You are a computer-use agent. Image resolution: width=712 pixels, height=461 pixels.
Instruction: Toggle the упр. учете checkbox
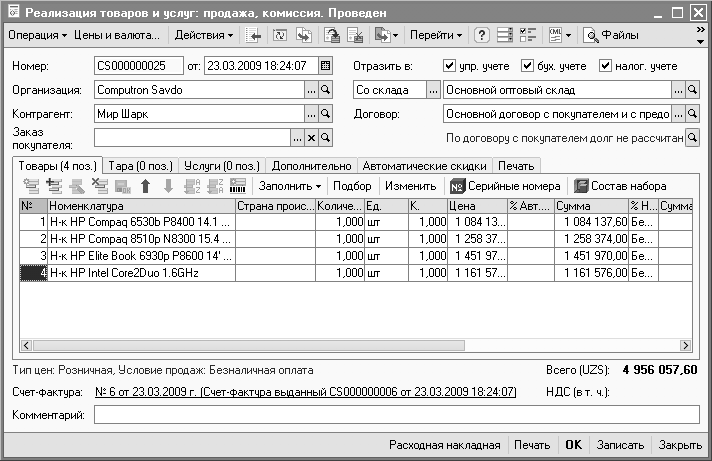tap(450, 66)
